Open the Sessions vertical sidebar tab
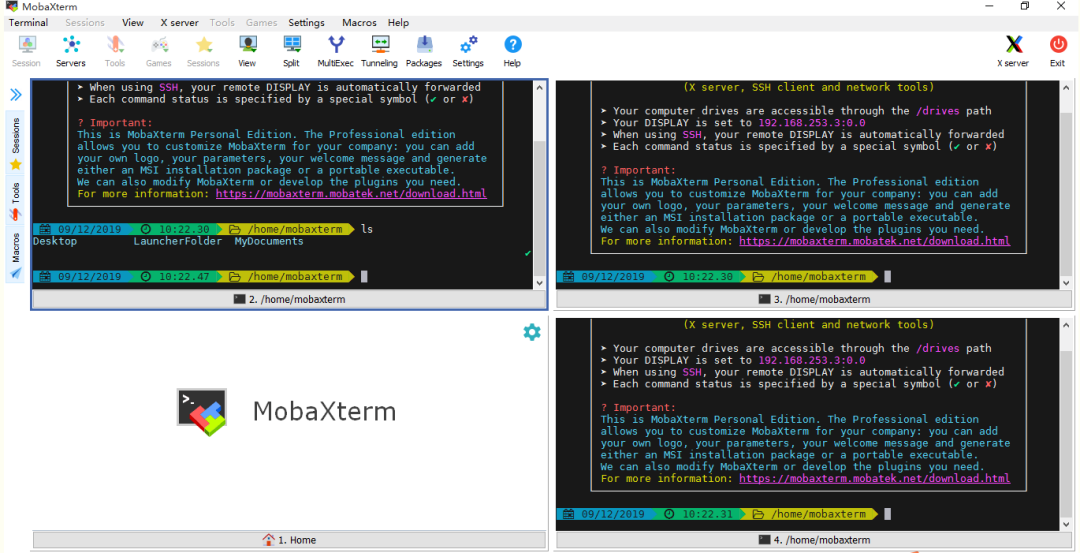 point(15,143)
